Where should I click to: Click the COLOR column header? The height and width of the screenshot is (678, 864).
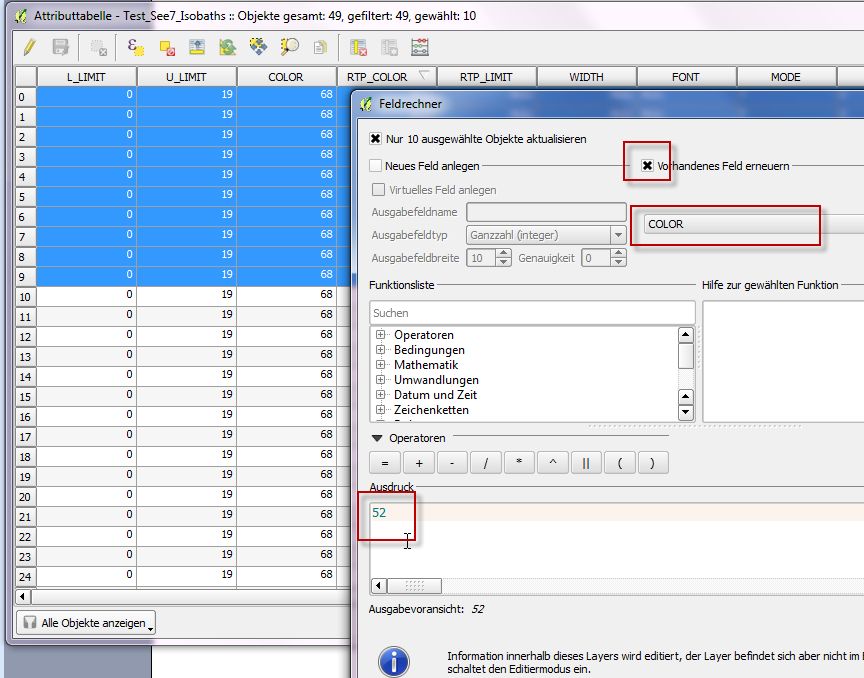tap(286, 77)
